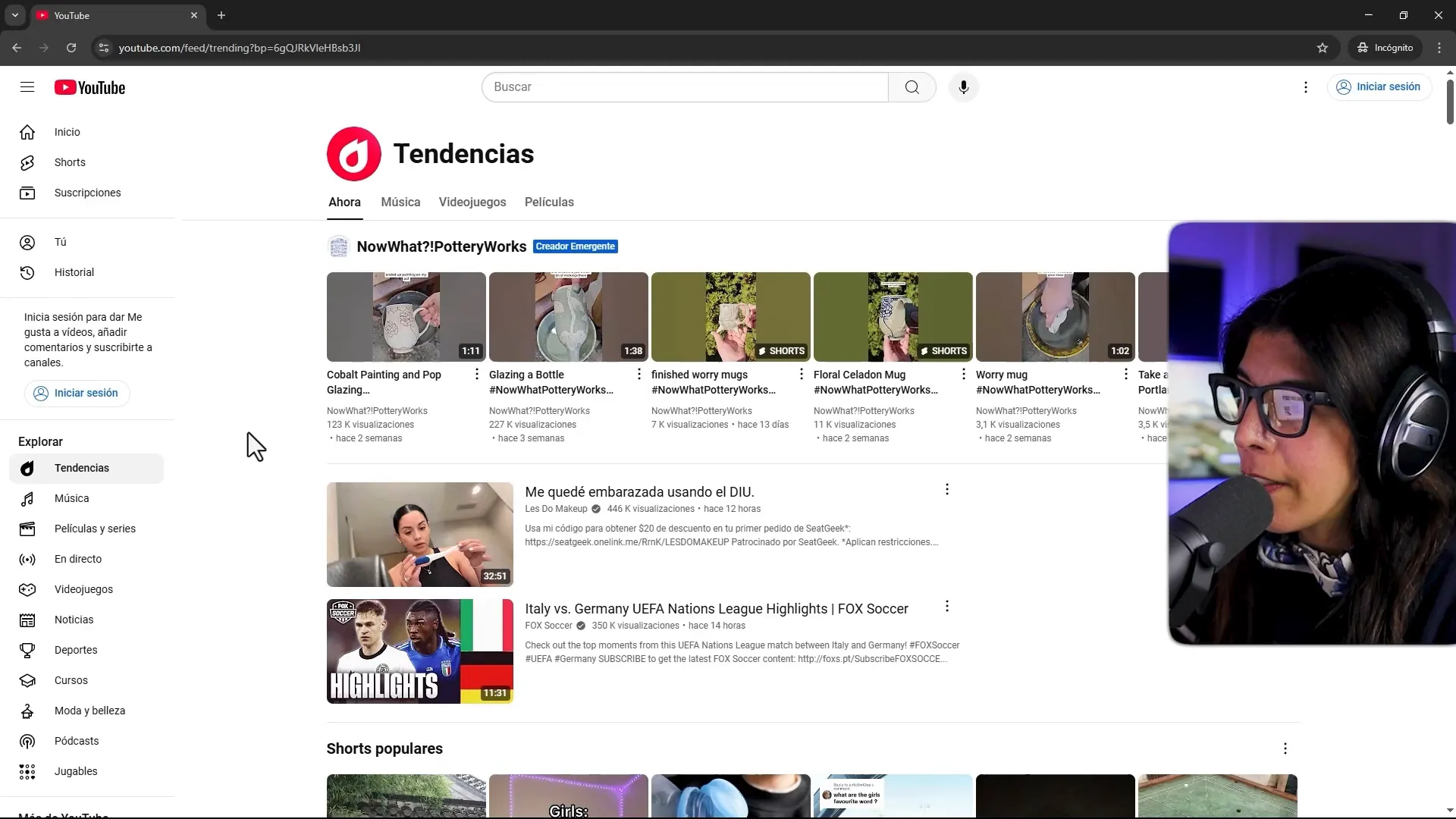This screenshot has height=819, width=1456.
Task: Open NowWhat?!PotteryWorks channel heading
Action: [x=441, y=246]
